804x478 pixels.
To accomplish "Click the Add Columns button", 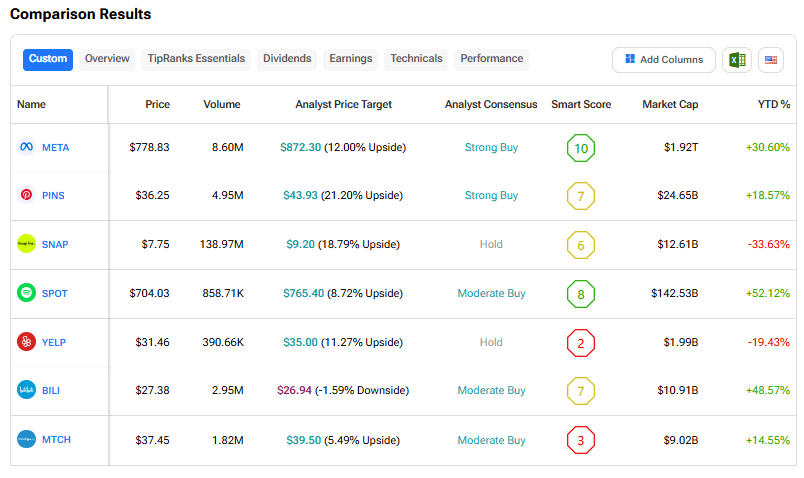I will coord(664,60).
